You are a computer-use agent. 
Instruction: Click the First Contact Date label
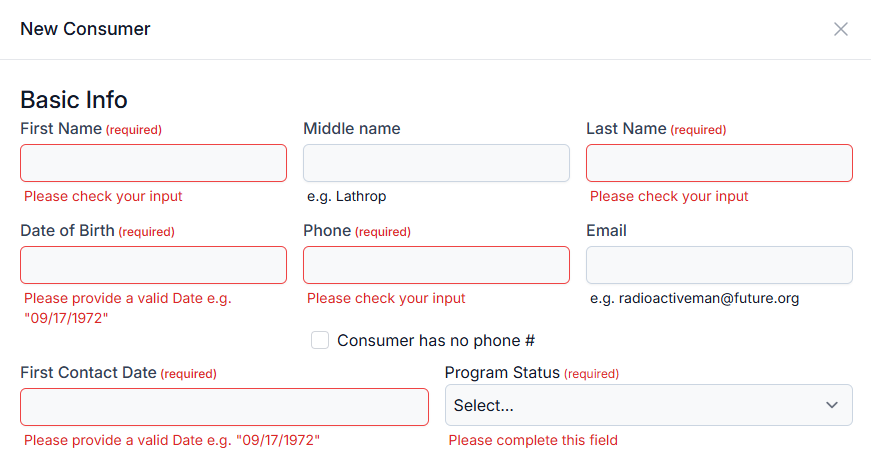coord(88,372)
